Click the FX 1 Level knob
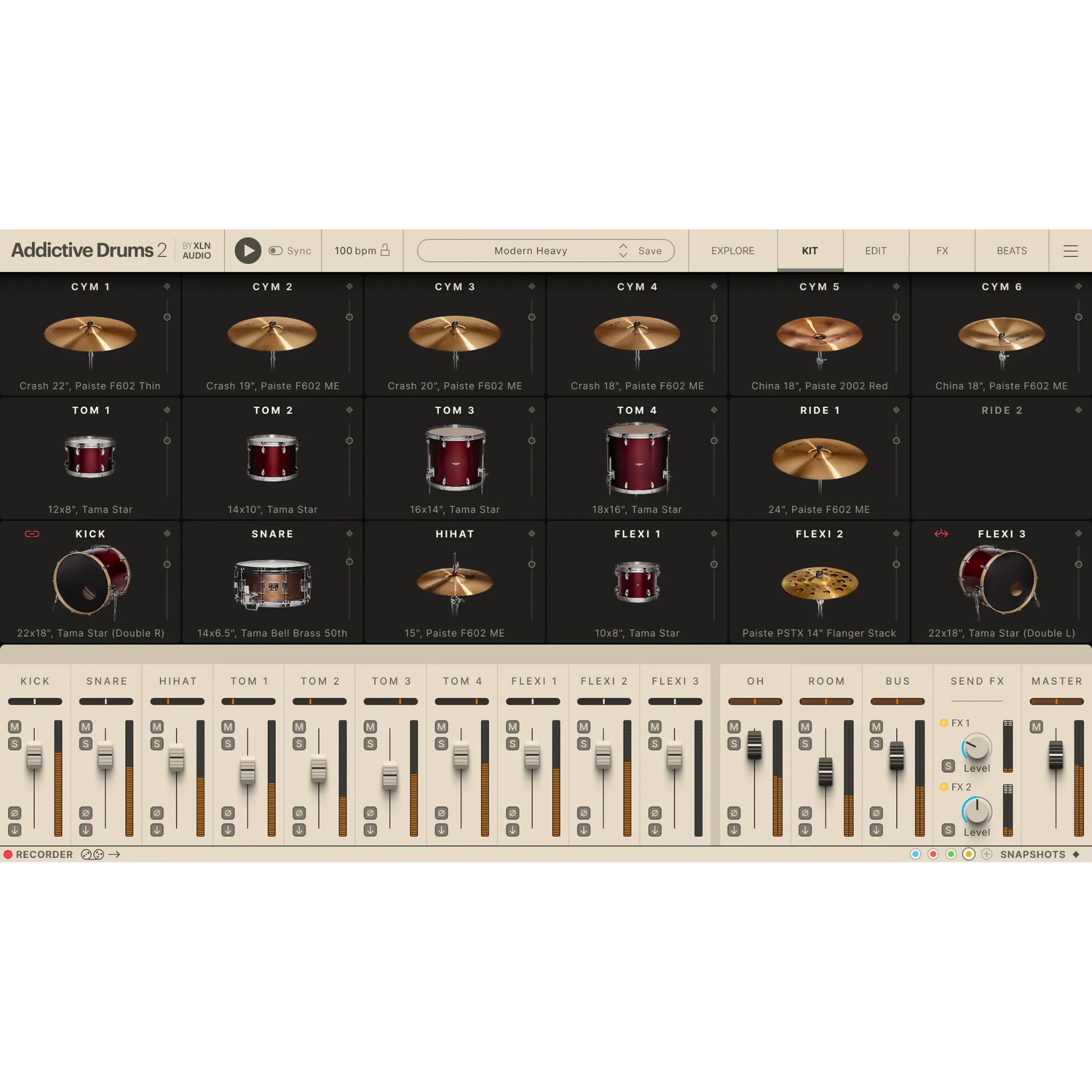Screen dimensions: 1092x1092 tap(977, 747)
